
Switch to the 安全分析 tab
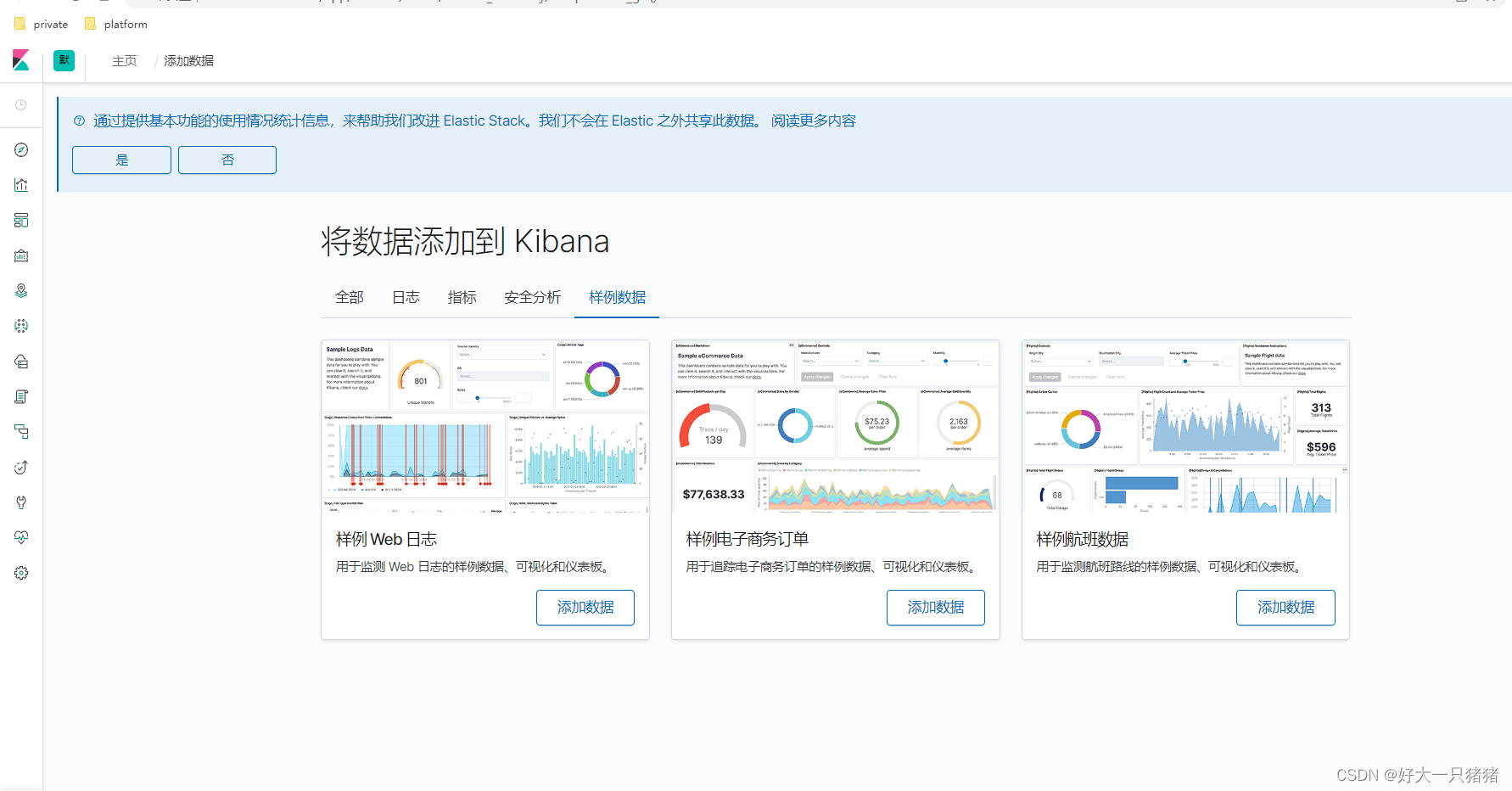coord(533,297)
